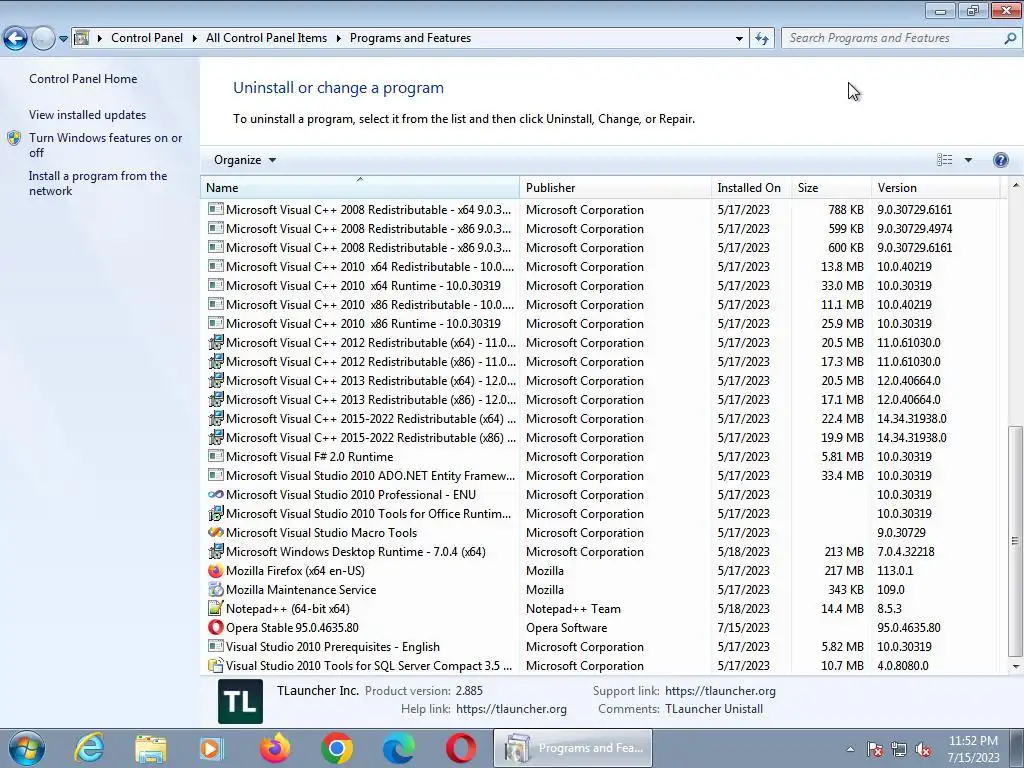Click the list scrollbar up arrow
Screen dimensions: 1024x768
pyautogui.click(x=1016, y=185)
